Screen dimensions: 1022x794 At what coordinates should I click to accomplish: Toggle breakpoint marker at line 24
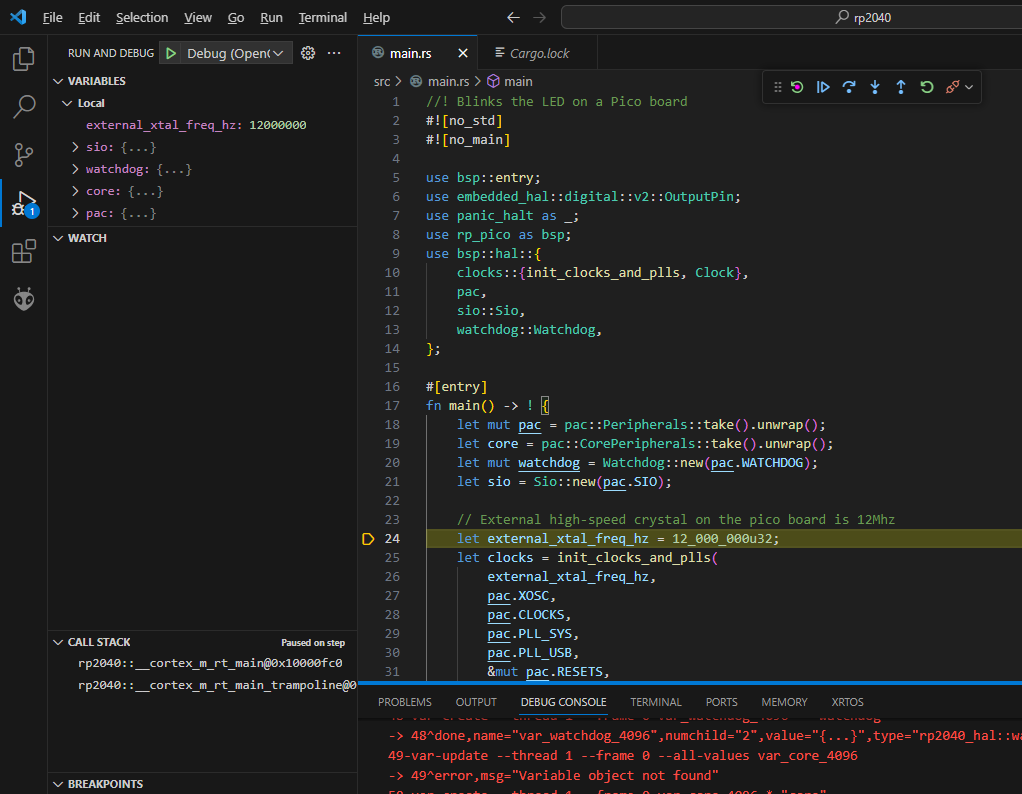(x=368, y=539)
